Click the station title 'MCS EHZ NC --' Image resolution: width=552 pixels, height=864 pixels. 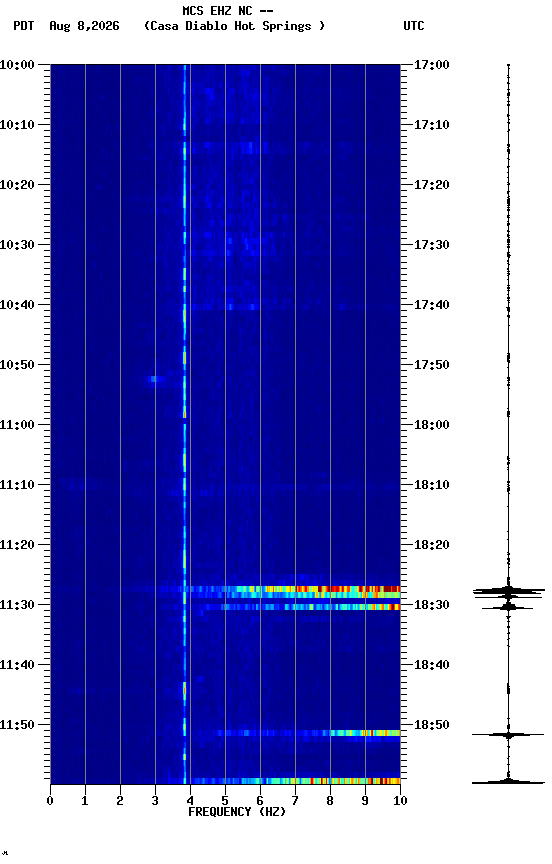[x=228, y=10]
